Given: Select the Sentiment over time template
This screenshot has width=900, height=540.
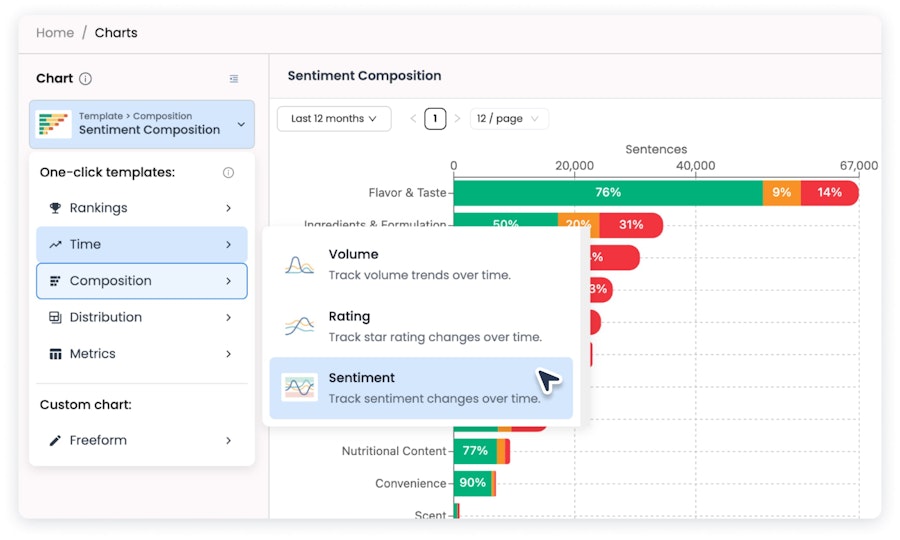Looking at the screenshot, I should pos(421,388).
